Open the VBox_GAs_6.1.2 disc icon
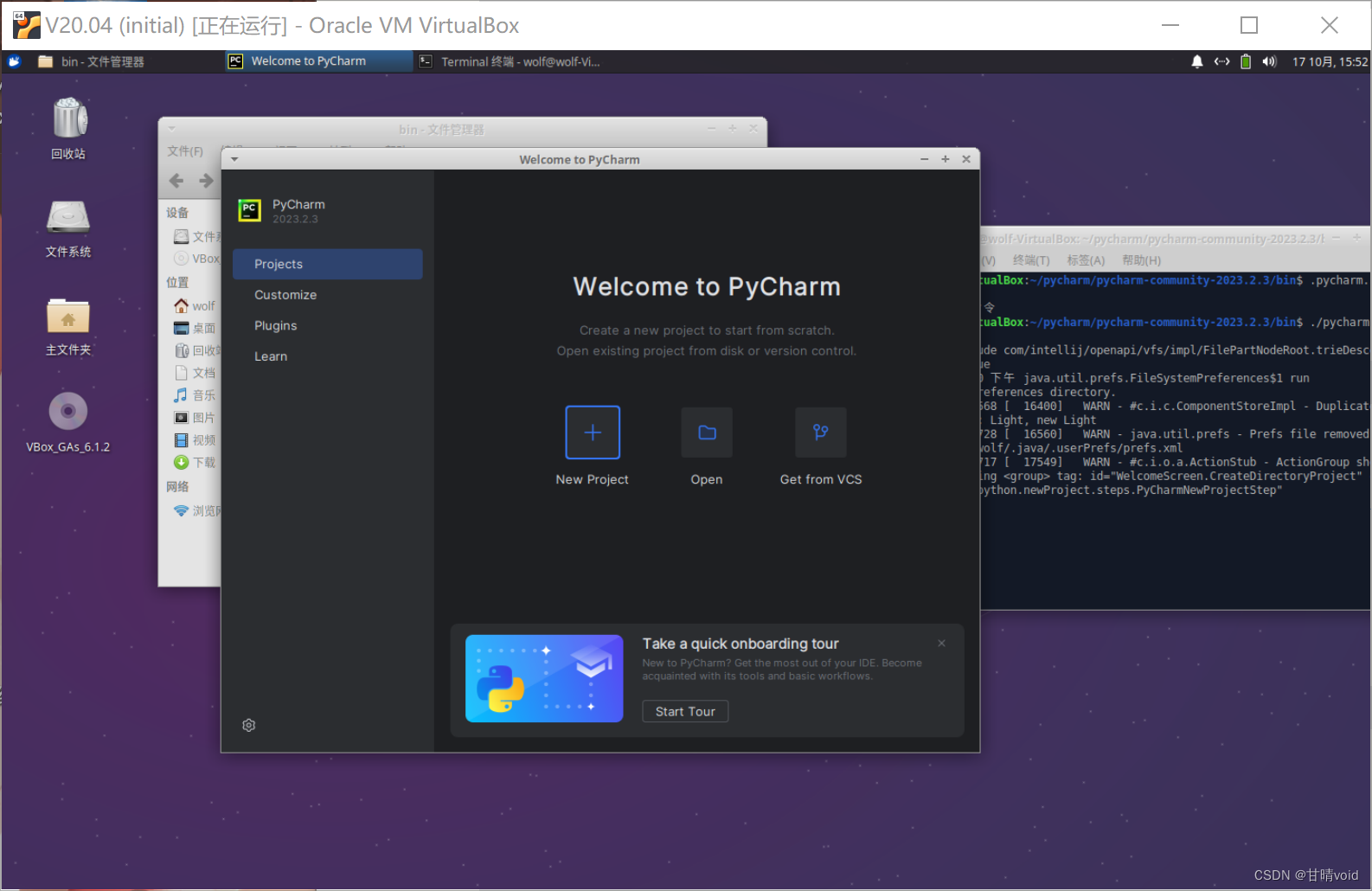The image size is (1372, 891). tap(68, 422)
